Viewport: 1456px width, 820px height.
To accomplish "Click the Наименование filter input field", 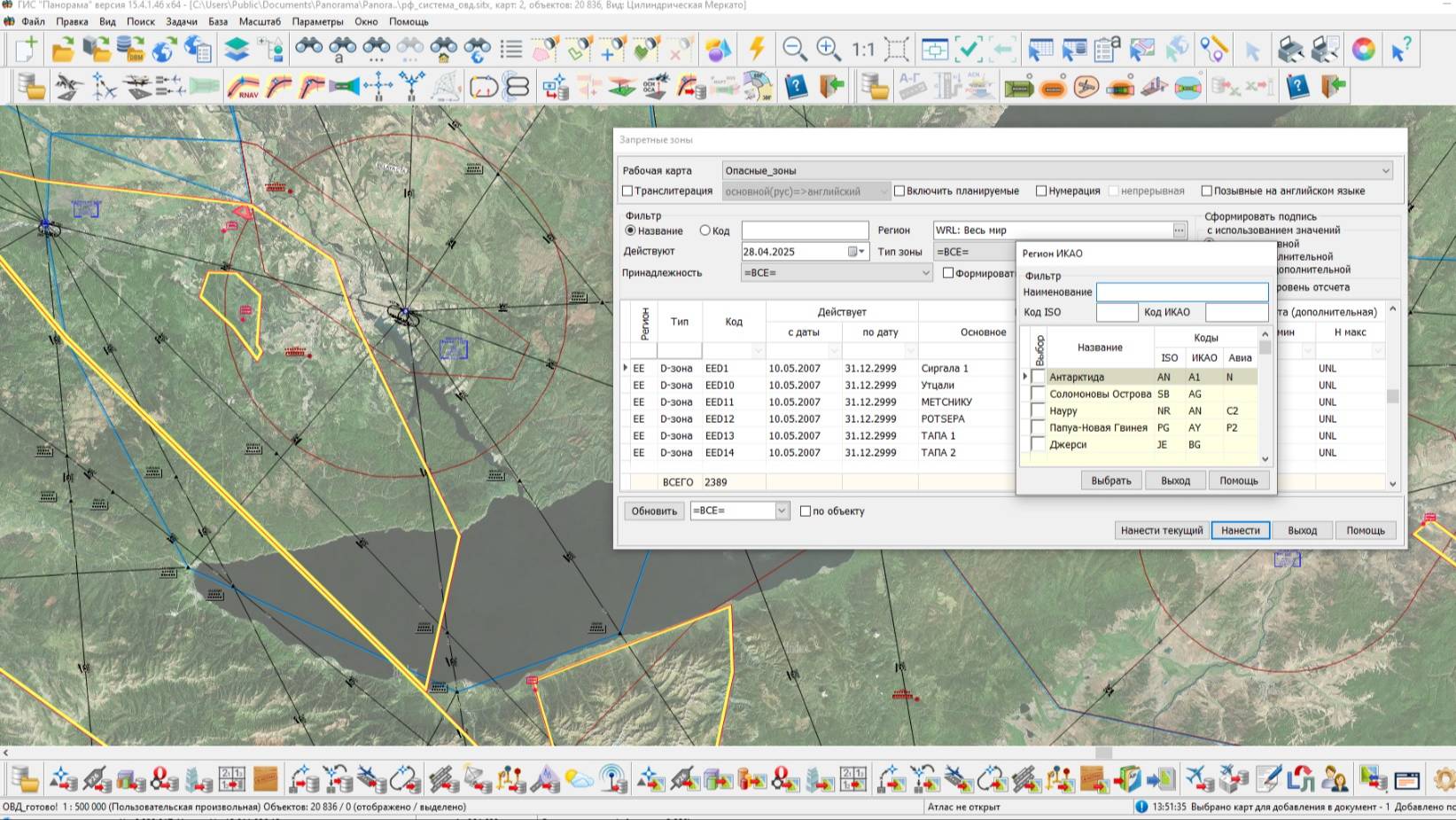I will click(x=1181, y=292).
